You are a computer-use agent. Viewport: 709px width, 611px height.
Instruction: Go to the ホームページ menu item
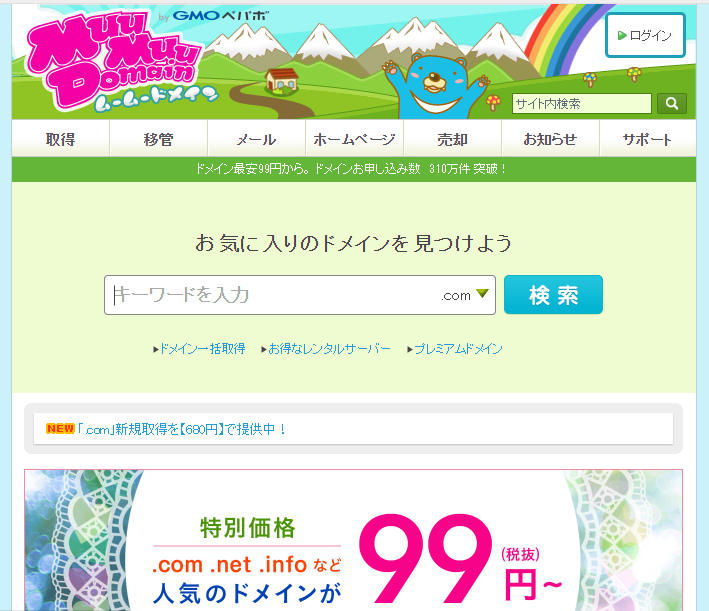pyautogui.click(x=354, y=139)
